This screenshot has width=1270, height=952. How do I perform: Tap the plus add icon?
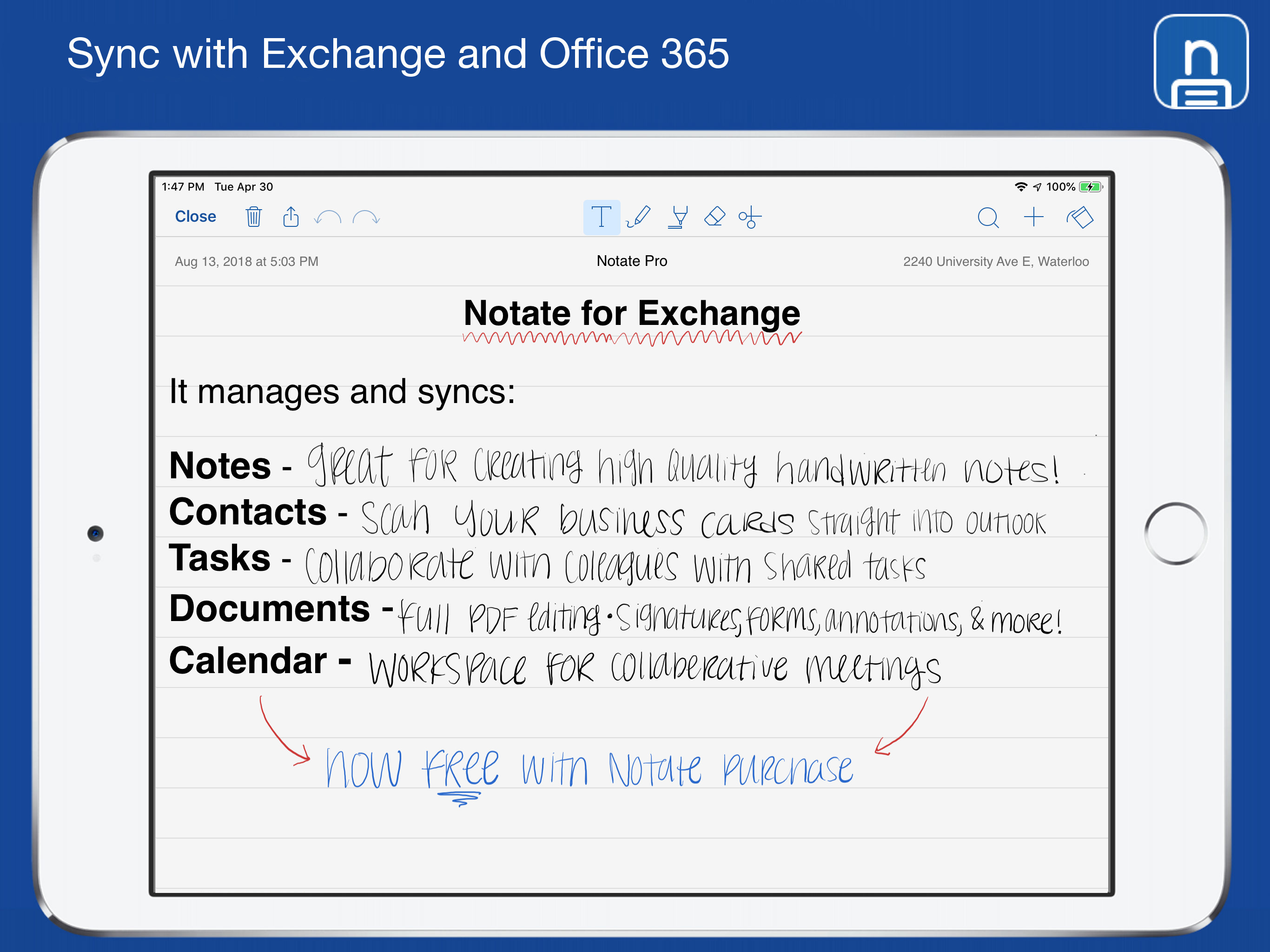click(x=1033, y=217)
